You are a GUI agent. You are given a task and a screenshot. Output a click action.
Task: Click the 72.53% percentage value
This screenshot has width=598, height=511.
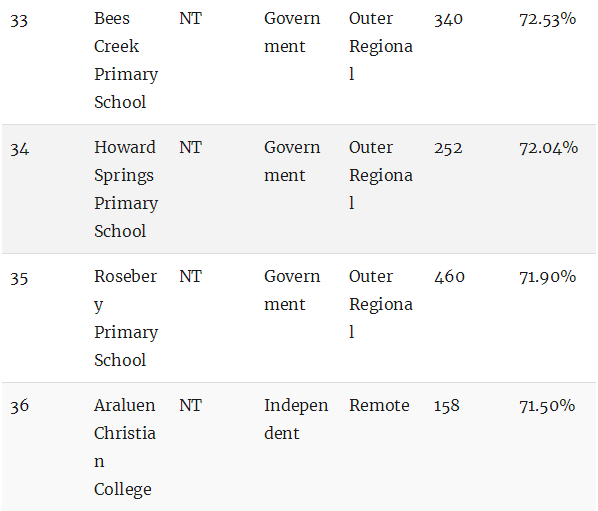click(548, 19)
